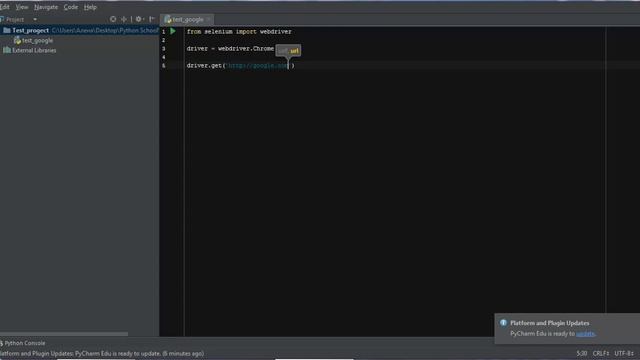Click the info icon in updates notification
Image resolution: width=640 pixels, height=360 pixels.
(503, 323)
